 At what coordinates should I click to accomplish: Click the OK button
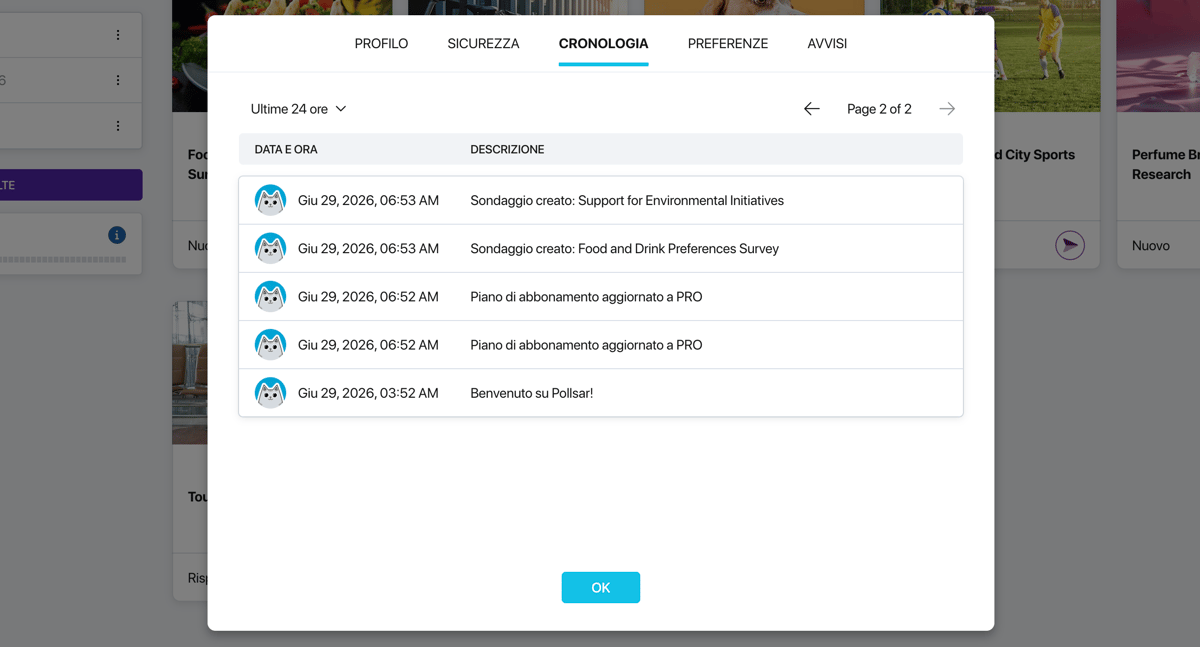pos(600,588)
